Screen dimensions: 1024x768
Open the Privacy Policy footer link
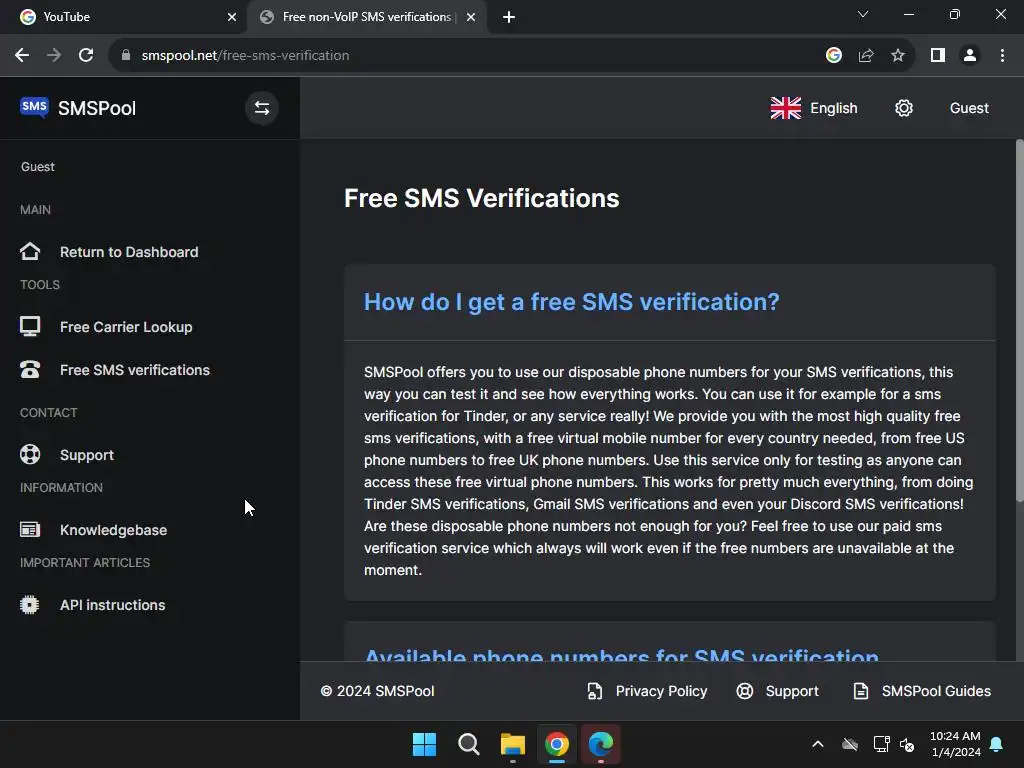661,691
